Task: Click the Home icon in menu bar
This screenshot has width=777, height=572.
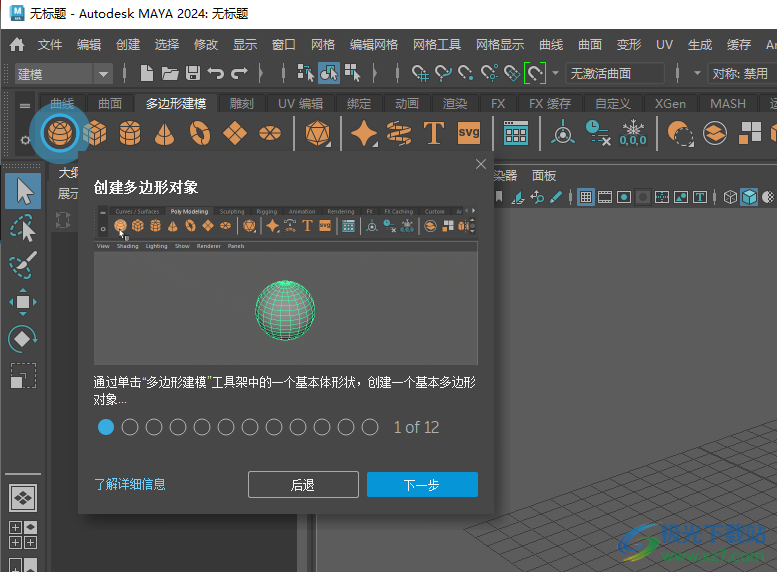Action: [17, 45]
